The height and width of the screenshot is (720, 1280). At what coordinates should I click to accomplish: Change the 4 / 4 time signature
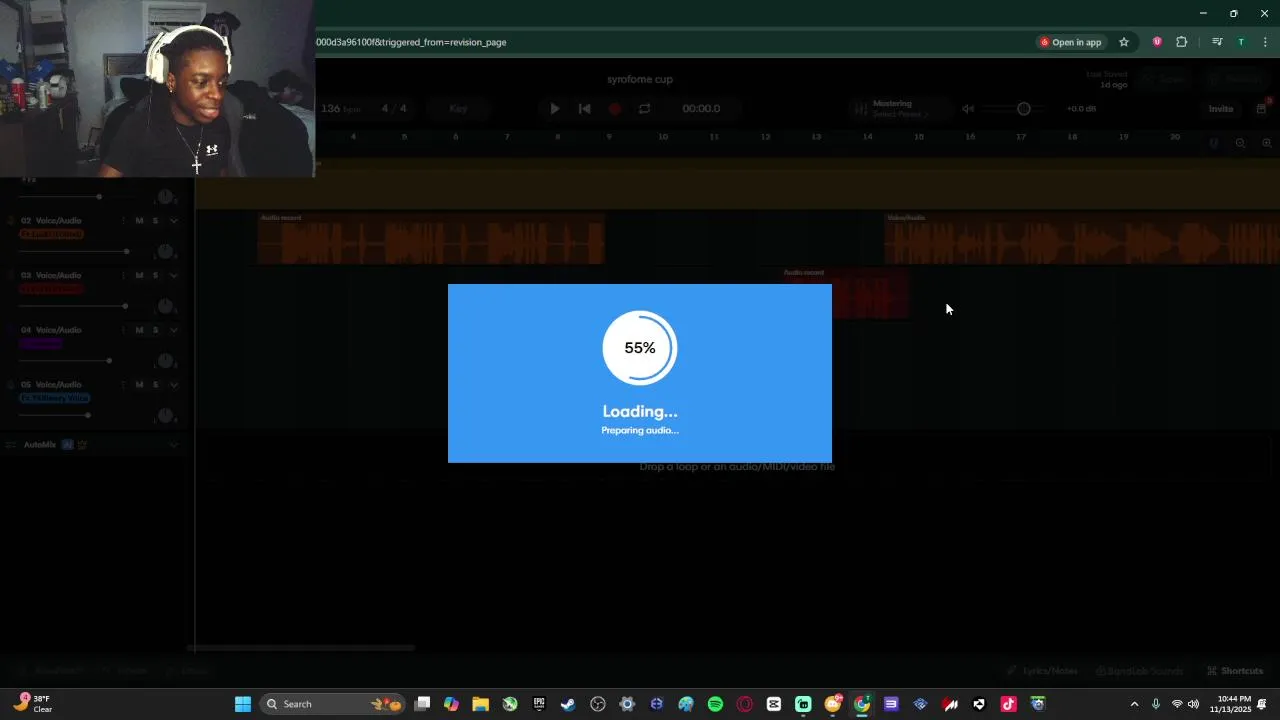click(394, 109)
